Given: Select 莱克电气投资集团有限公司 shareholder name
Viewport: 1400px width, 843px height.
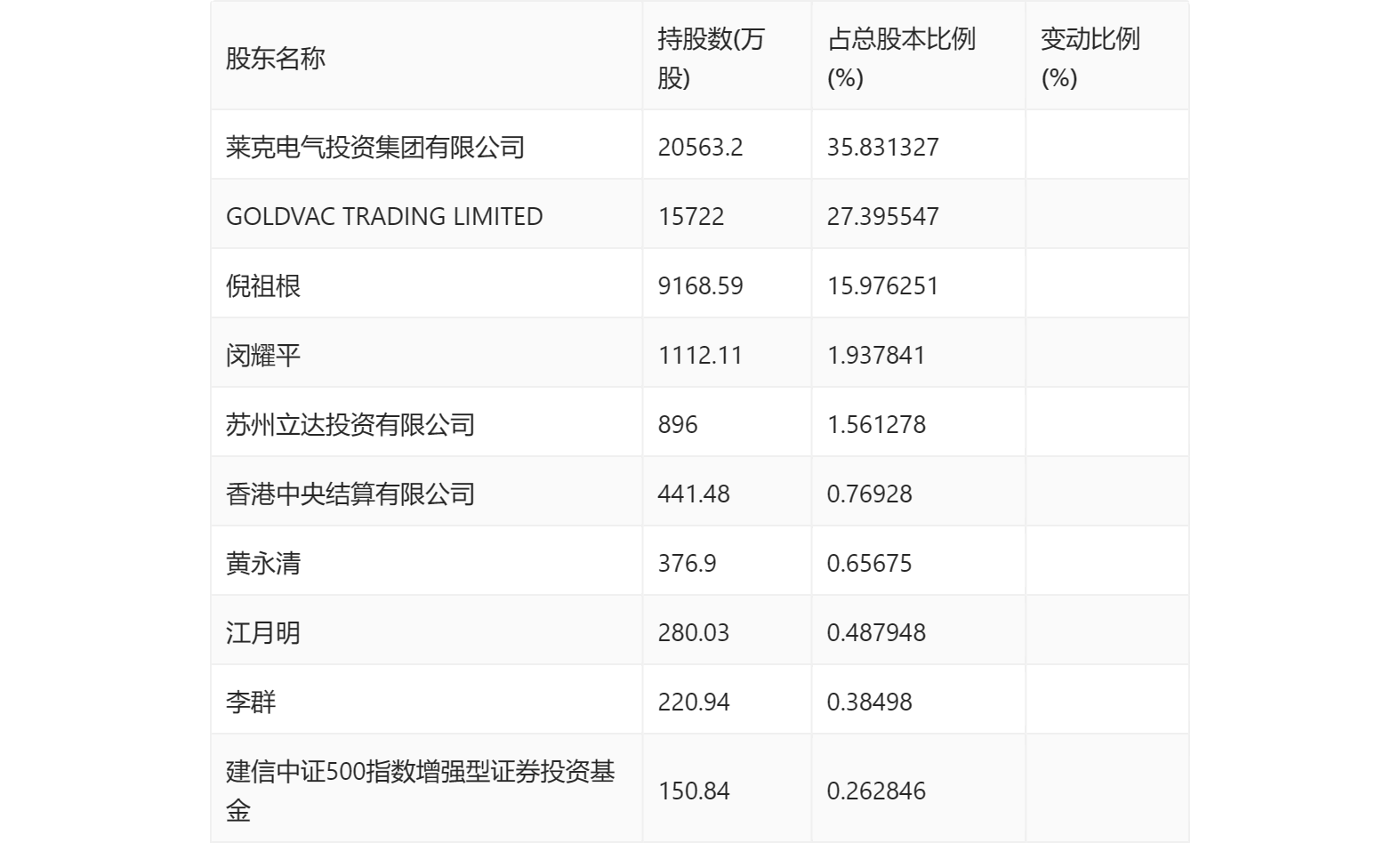Looking at the screenshot, I should click(x=374, y=148).
